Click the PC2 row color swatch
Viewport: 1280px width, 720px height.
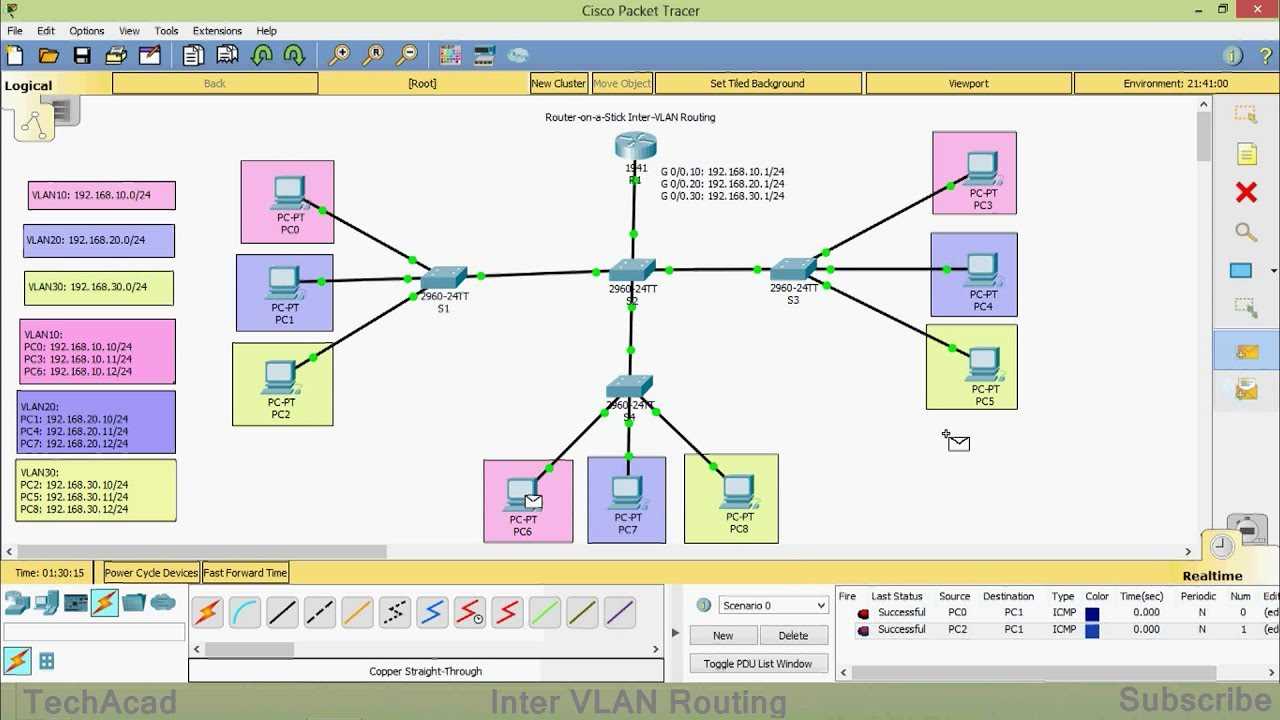[x=1092, y=630]
